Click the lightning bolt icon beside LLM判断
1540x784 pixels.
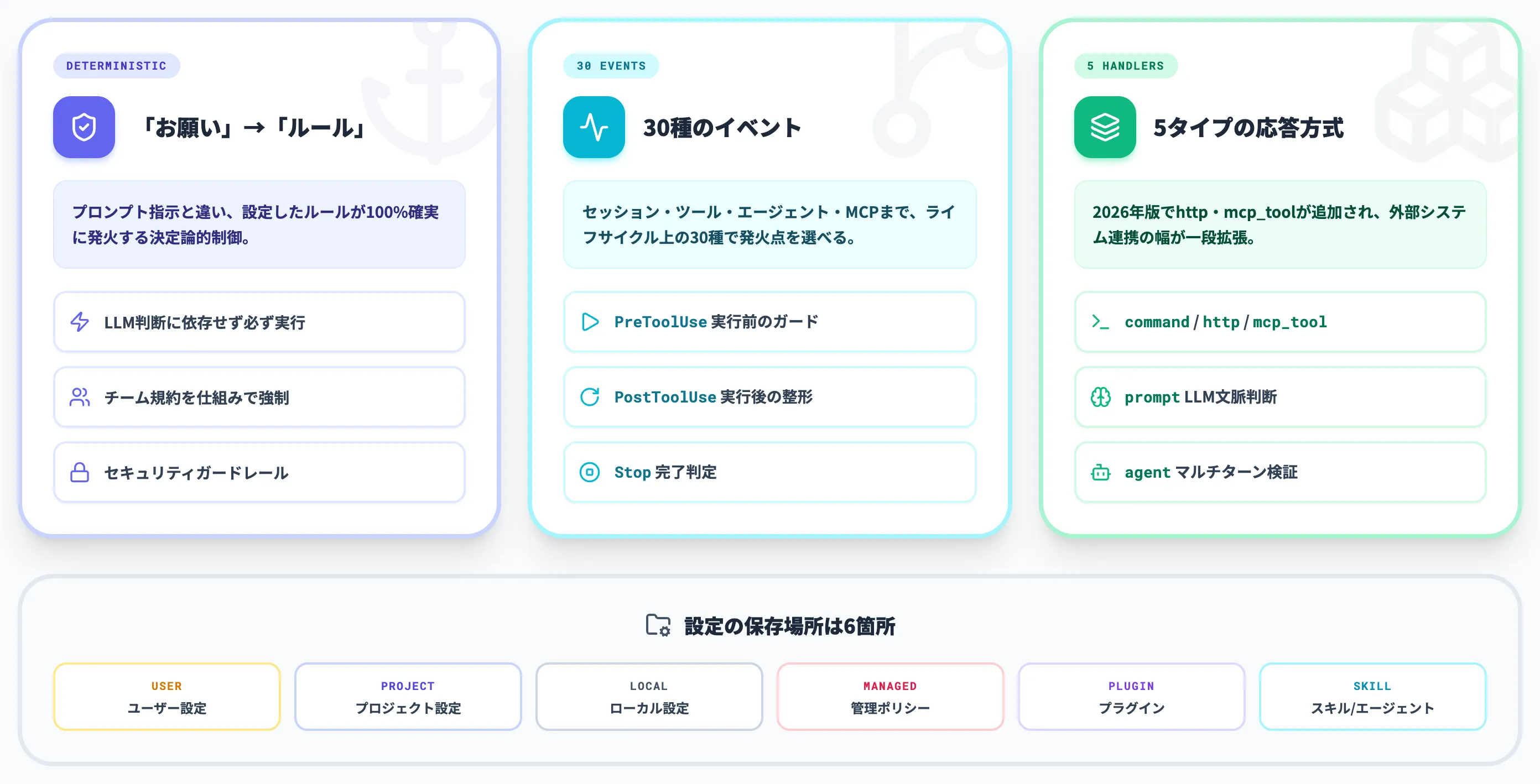point(80,322)
